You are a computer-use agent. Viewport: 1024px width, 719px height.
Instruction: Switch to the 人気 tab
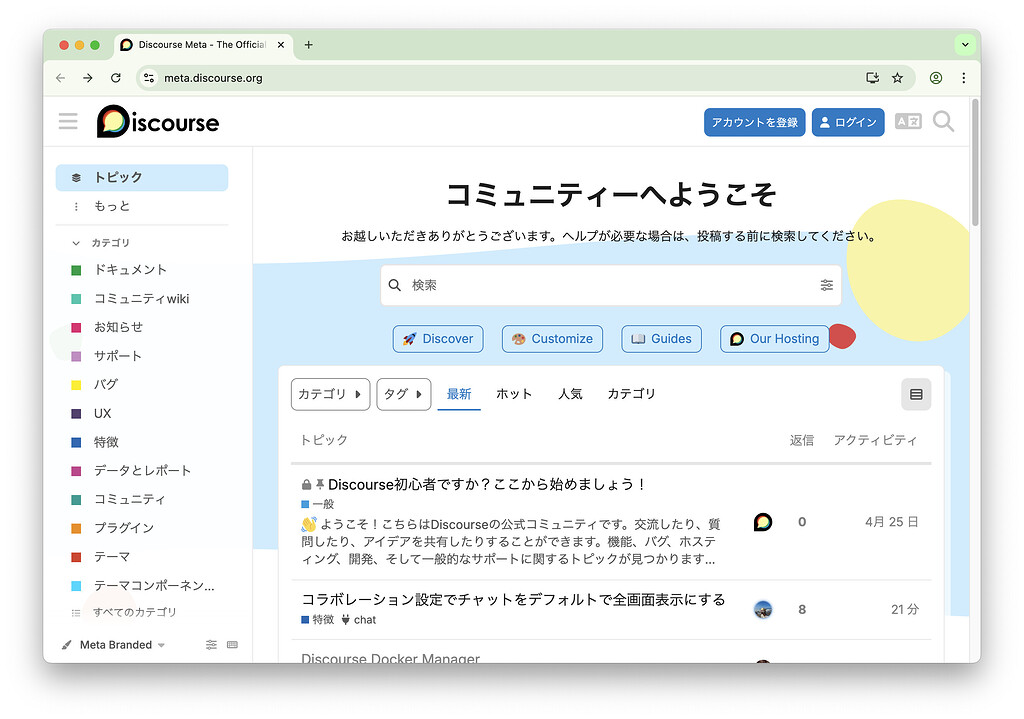570,394
